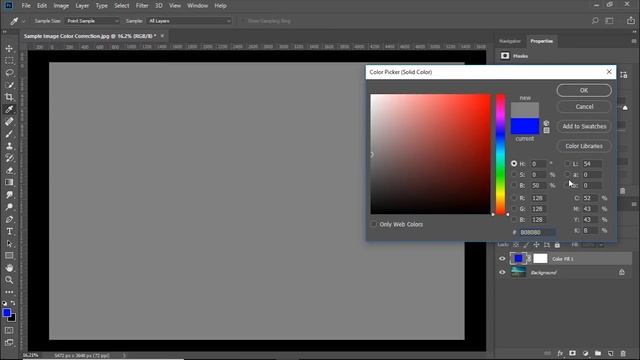Select the Path Selection tool

[x=9, y=244]
